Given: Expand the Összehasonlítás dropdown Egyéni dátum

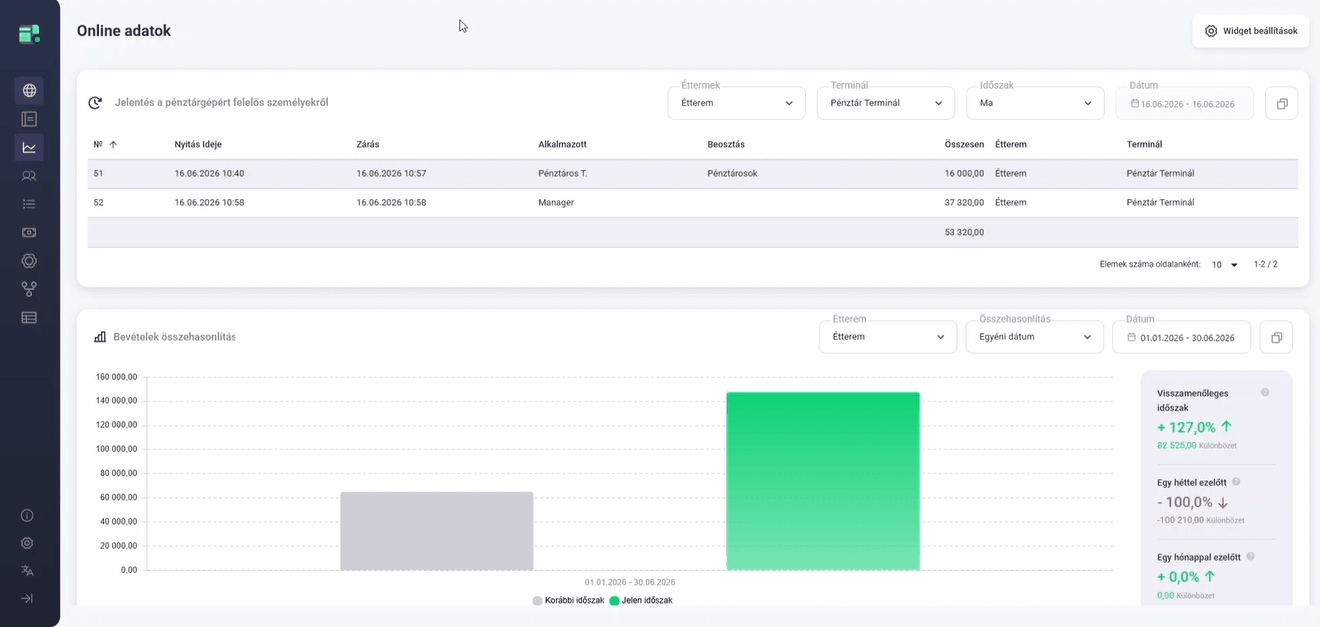Looking at the screenshot, I should pos(1034,337).
